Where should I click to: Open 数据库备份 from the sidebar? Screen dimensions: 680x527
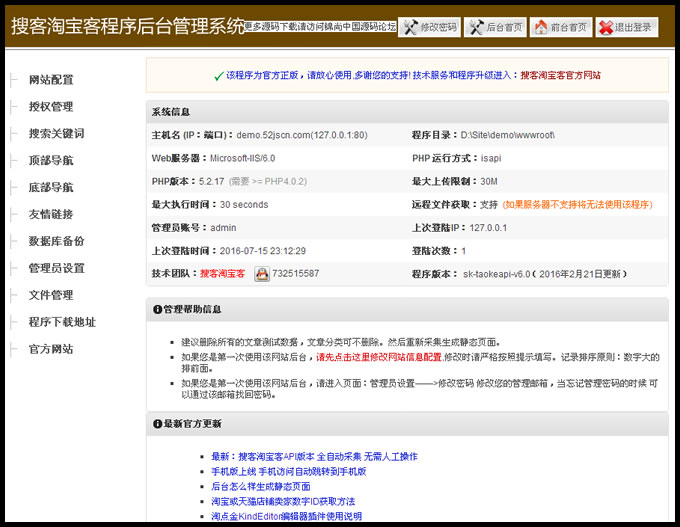pos(57,241)
